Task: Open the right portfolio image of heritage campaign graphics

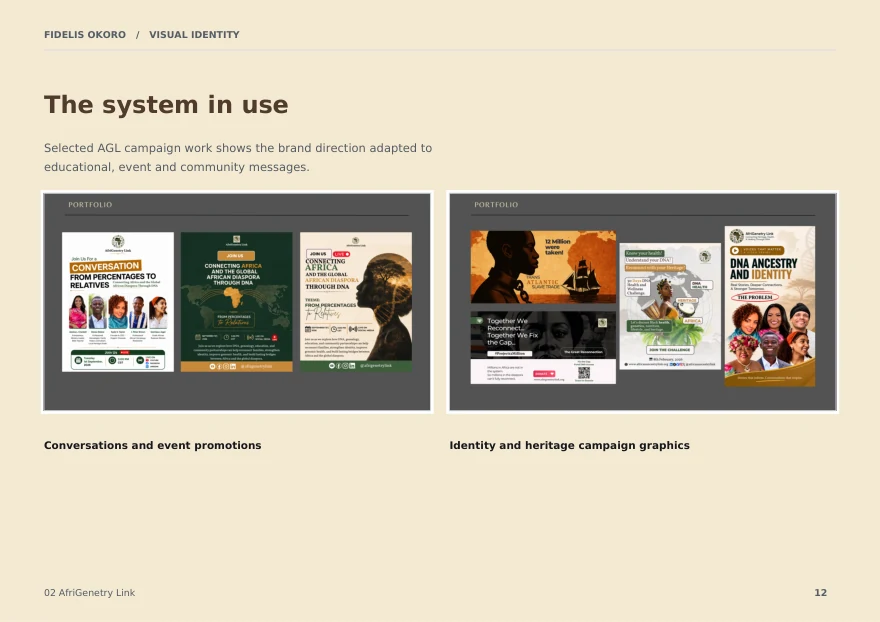Action: pyautogui.click(x=643, y=302)
